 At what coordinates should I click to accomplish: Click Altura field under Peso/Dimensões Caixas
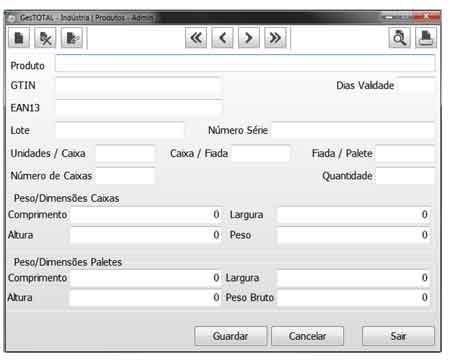coord(146,235)
